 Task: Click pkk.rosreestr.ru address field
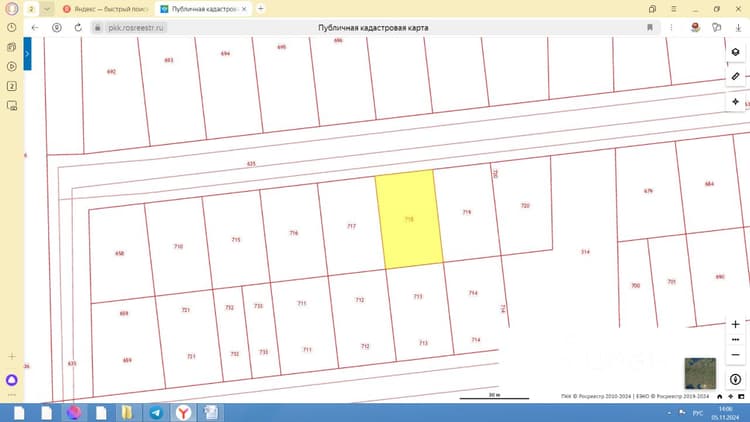[x=136, y=28]
